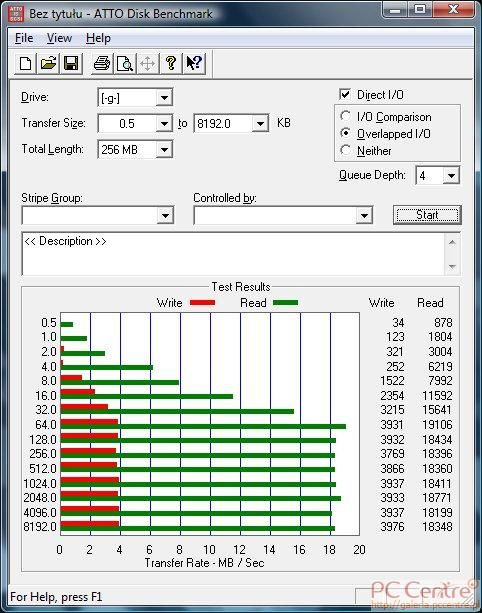The image size is (482, 613).
Task: Expand the Drive dropdown
Action: 164,98
